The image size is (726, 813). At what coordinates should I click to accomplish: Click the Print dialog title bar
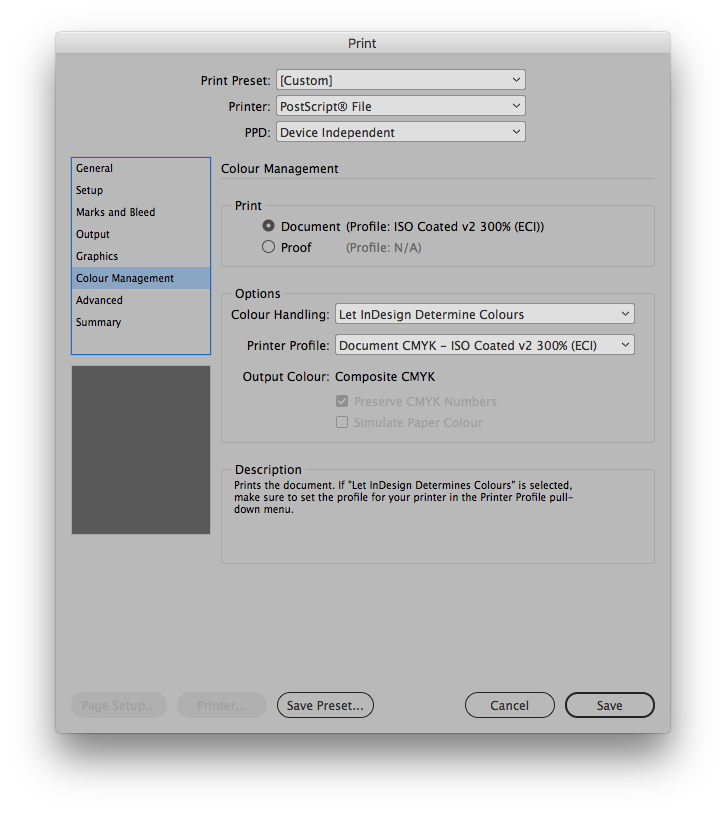tap(362, 43)
